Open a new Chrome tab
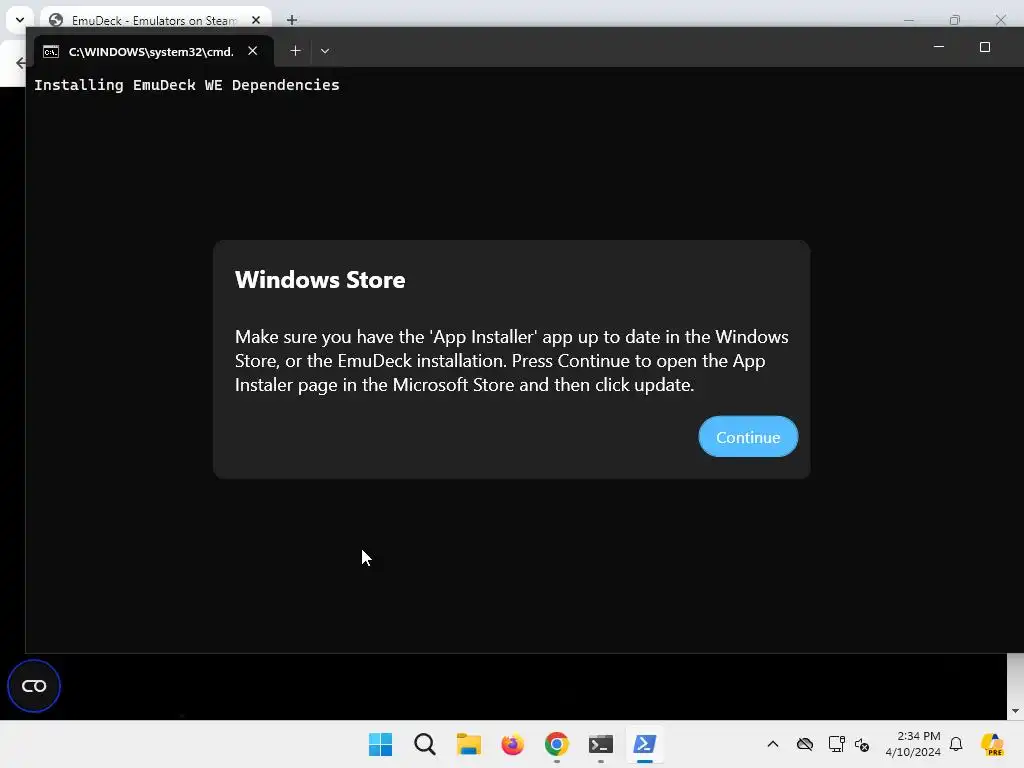Screen dimensions: 1024x768 [x=292, y=20]
